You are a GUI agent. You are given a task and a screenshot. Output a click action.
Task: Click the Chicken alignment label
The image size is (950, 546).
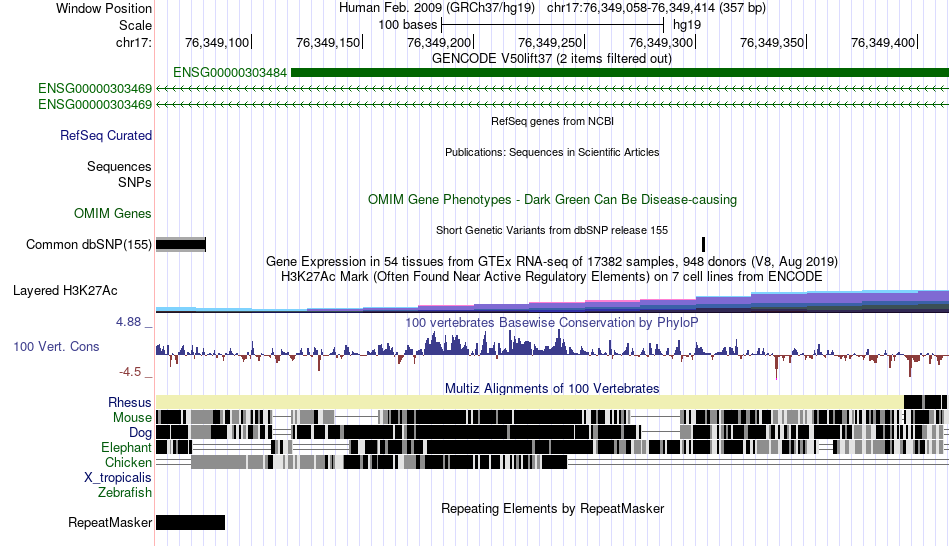pyautogui.click(x=128, y=462)
